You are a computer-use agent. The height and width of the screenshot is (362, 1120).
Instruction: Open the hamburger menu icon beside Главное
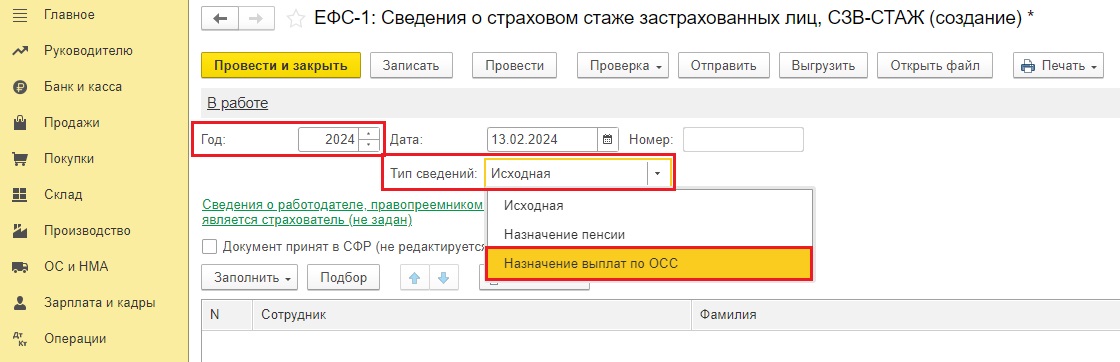(20, 14)
